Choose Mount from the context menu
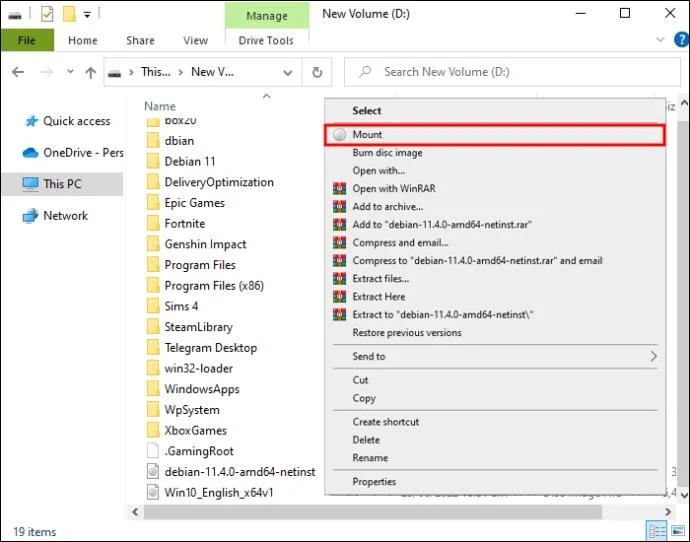690x542 pixels. [495, 135]
